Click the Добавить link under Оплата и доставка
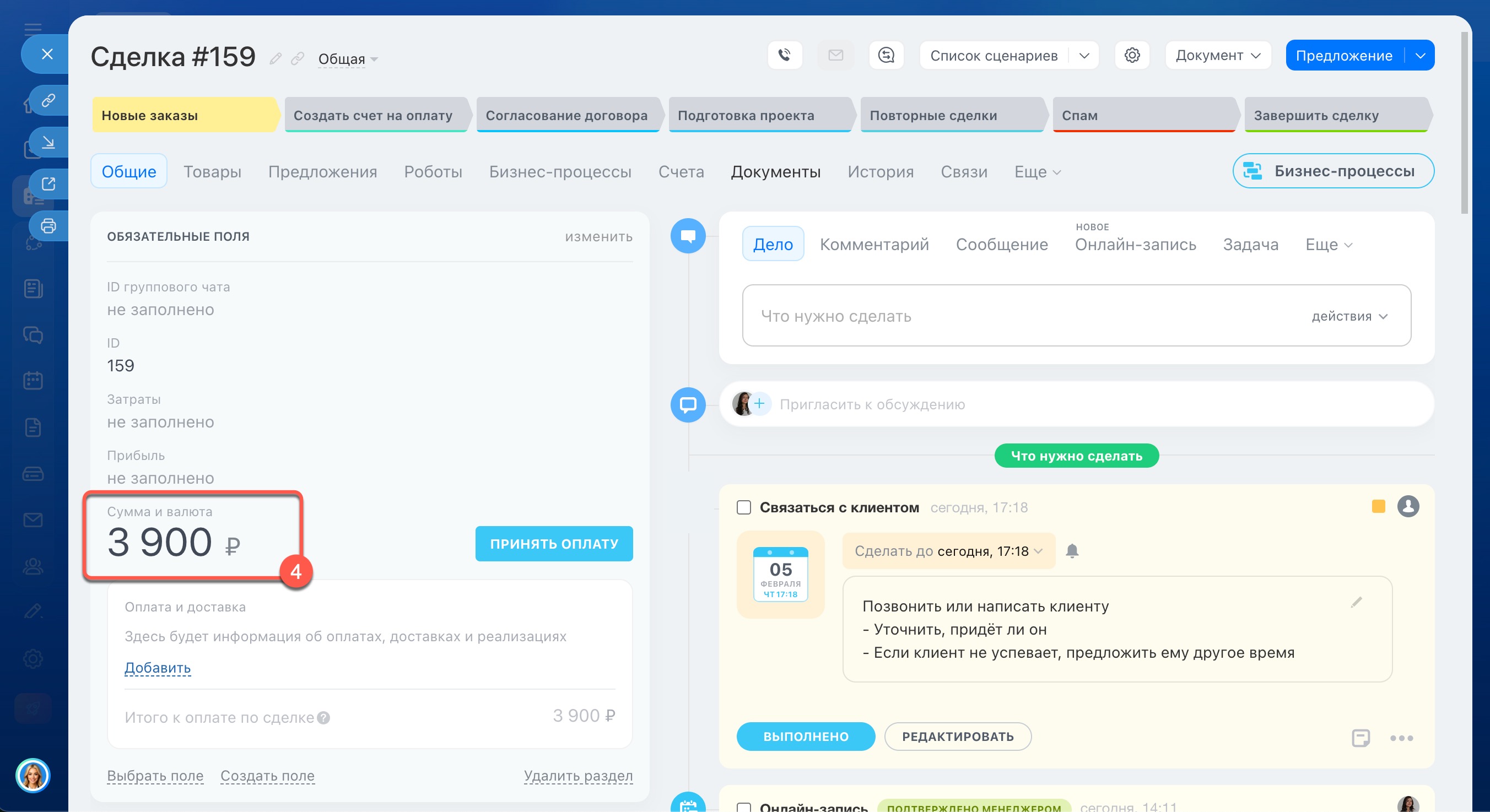 click(158, 668)
